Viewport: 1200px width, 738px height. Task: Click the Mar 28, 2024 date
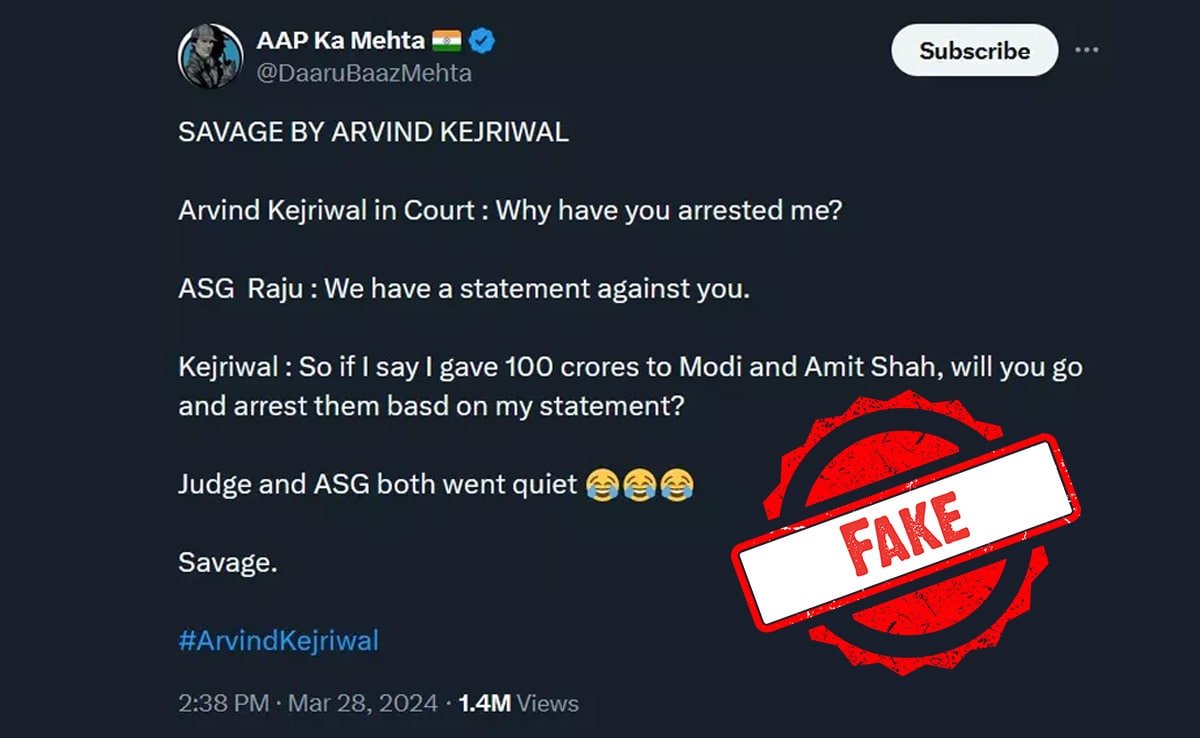click(363, 703)
